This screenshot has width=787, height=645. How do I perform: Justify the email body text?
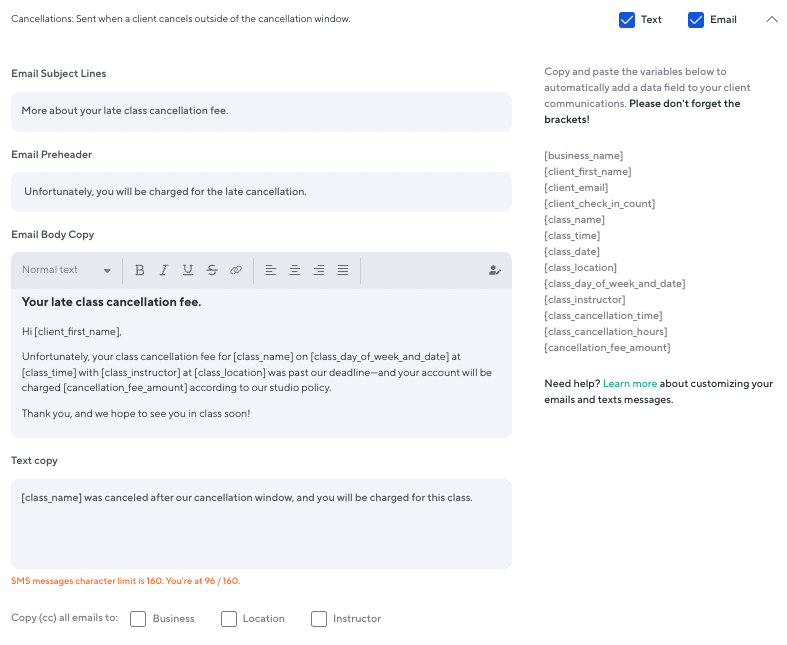tap(343, 270)
